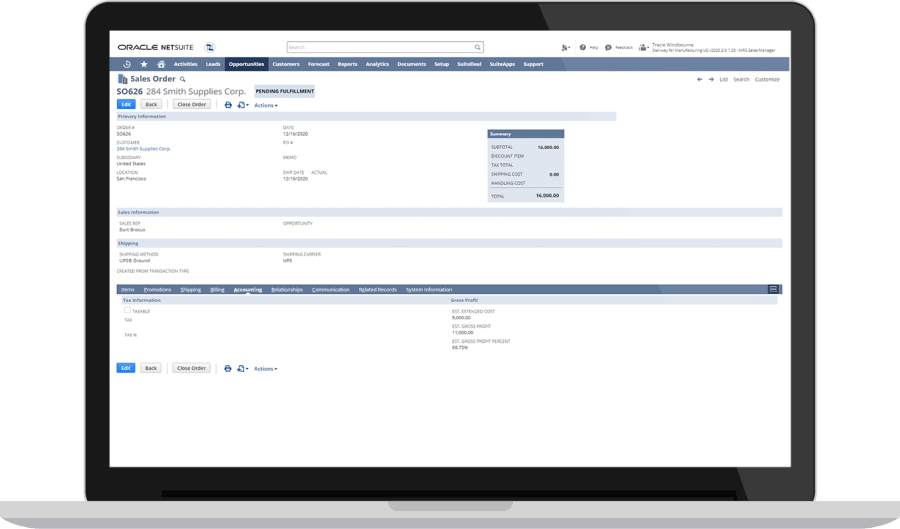The height and width of the screenshot is (529, 900).
Task: Open the Support menu
Action: pos(533,64)
